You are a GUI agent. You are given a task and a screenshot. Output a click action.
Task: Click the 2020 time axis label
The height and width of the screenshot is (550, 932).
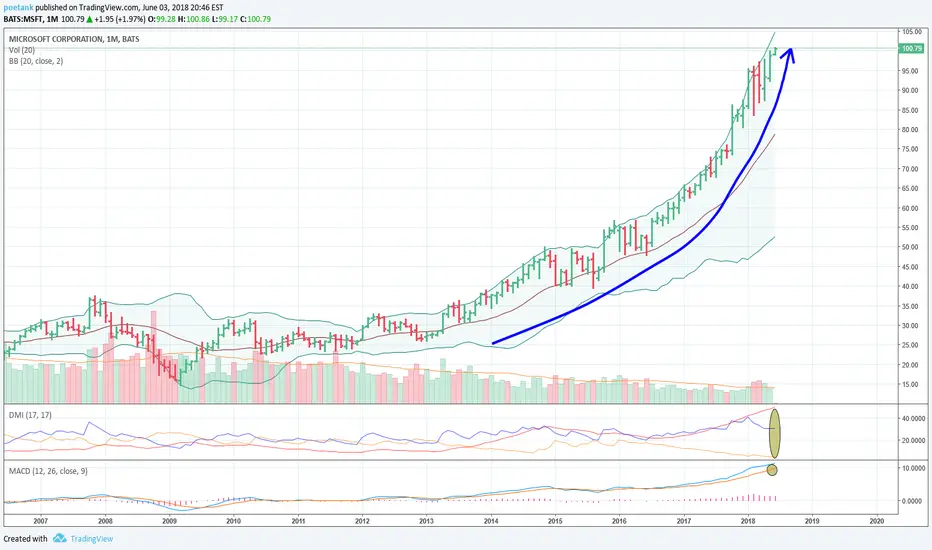click(x=877, y=521)
